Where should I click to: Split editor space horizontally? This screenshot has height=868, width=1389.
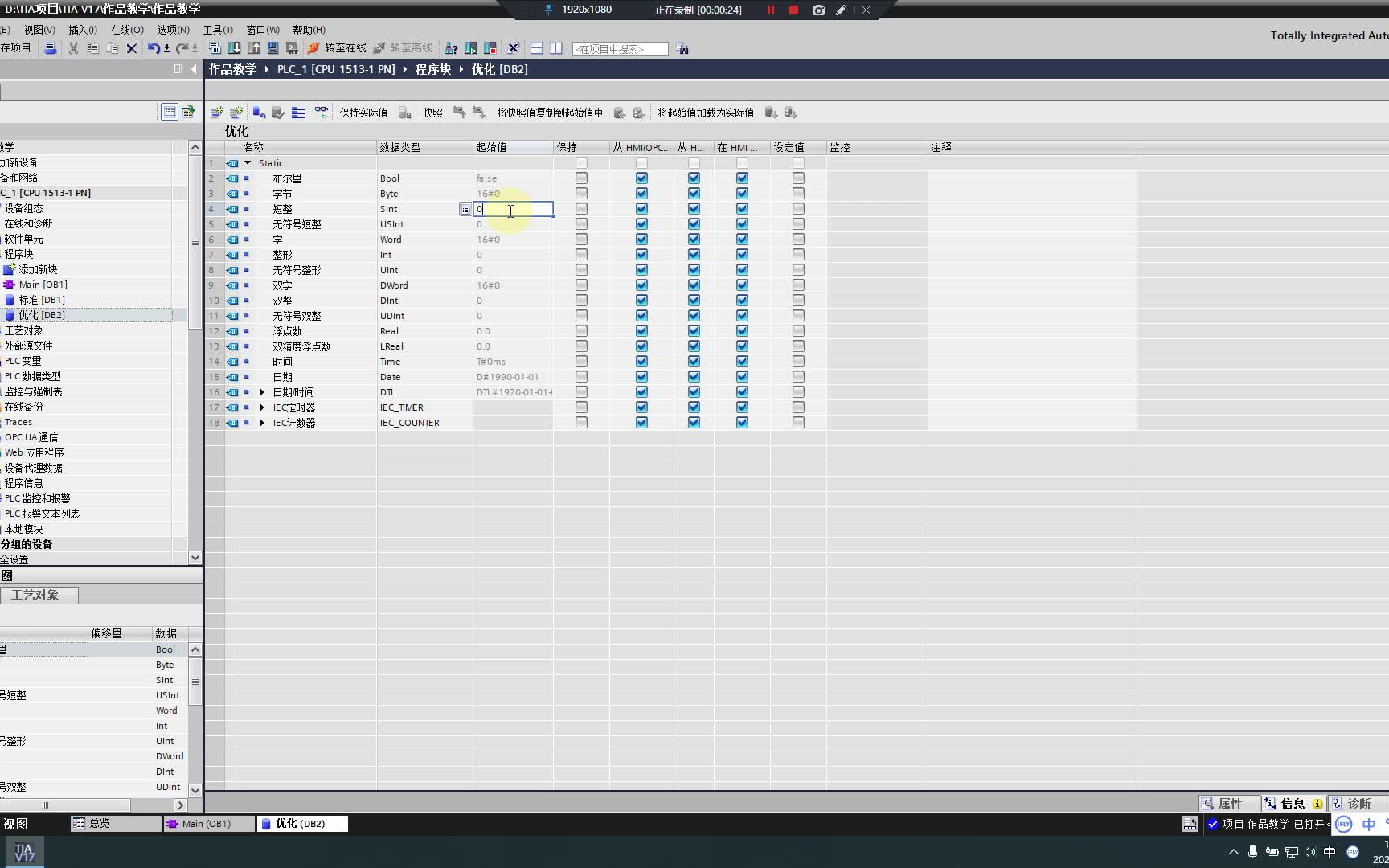point(536,48)
